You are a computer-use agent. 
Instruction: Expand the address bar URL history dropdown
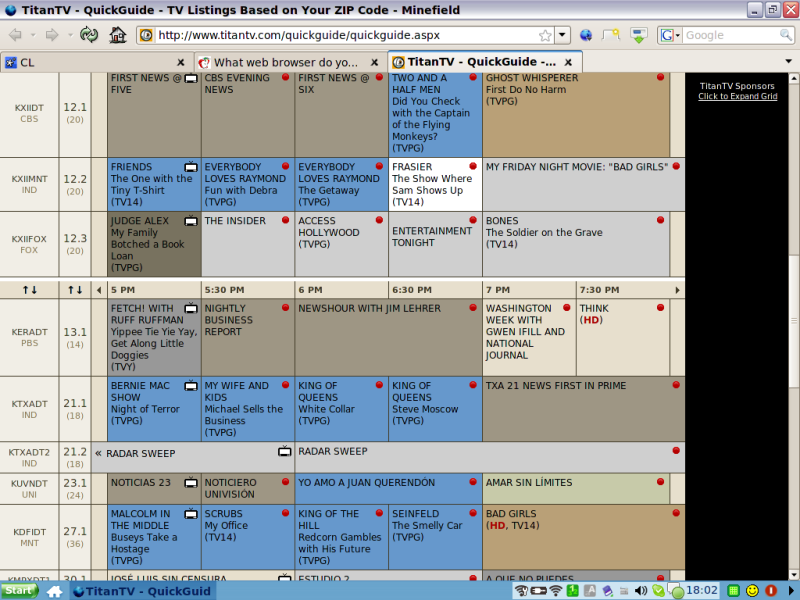(562, 35)
